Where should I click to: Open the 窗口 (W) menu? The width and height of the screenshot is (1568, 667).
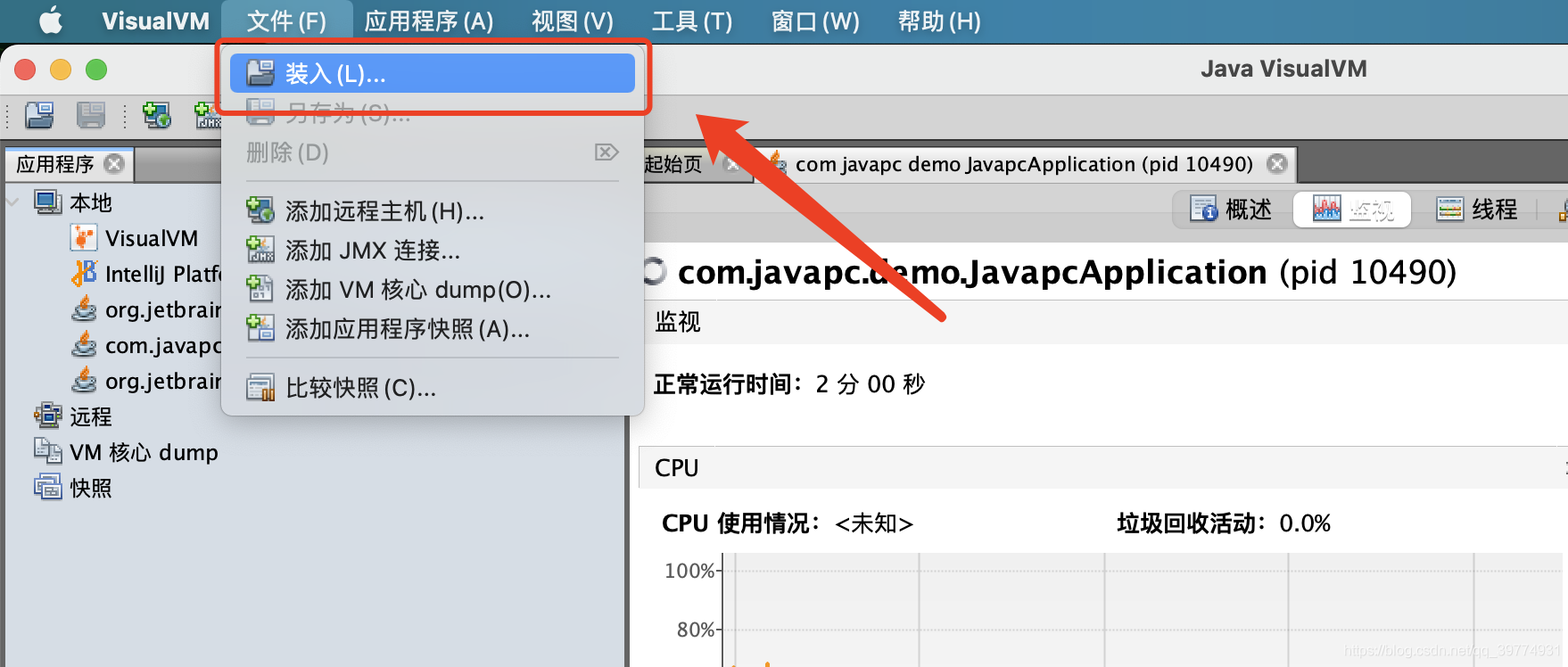815,21
